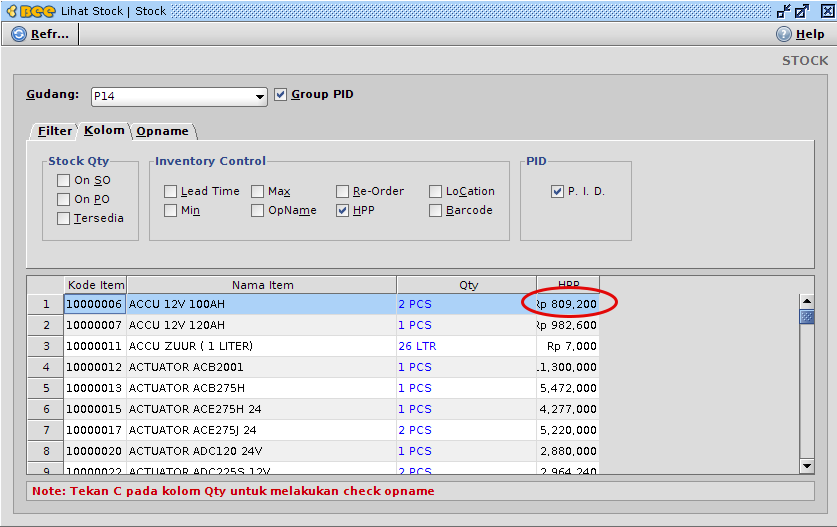The image size is (837, 527).
Task: Click row number 8 header
Action: tap(46, 451)
